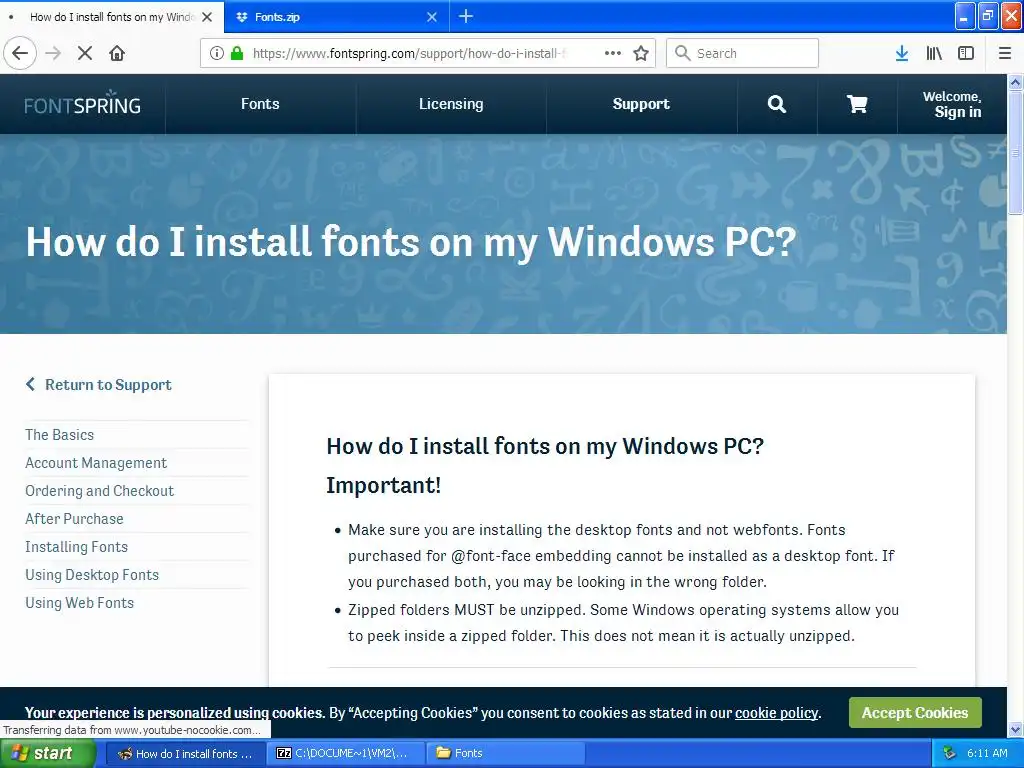Image resolution: width=1024 pixels, height=768 pixels.
Task: Open the Firefox library icon
Action: 934,53
